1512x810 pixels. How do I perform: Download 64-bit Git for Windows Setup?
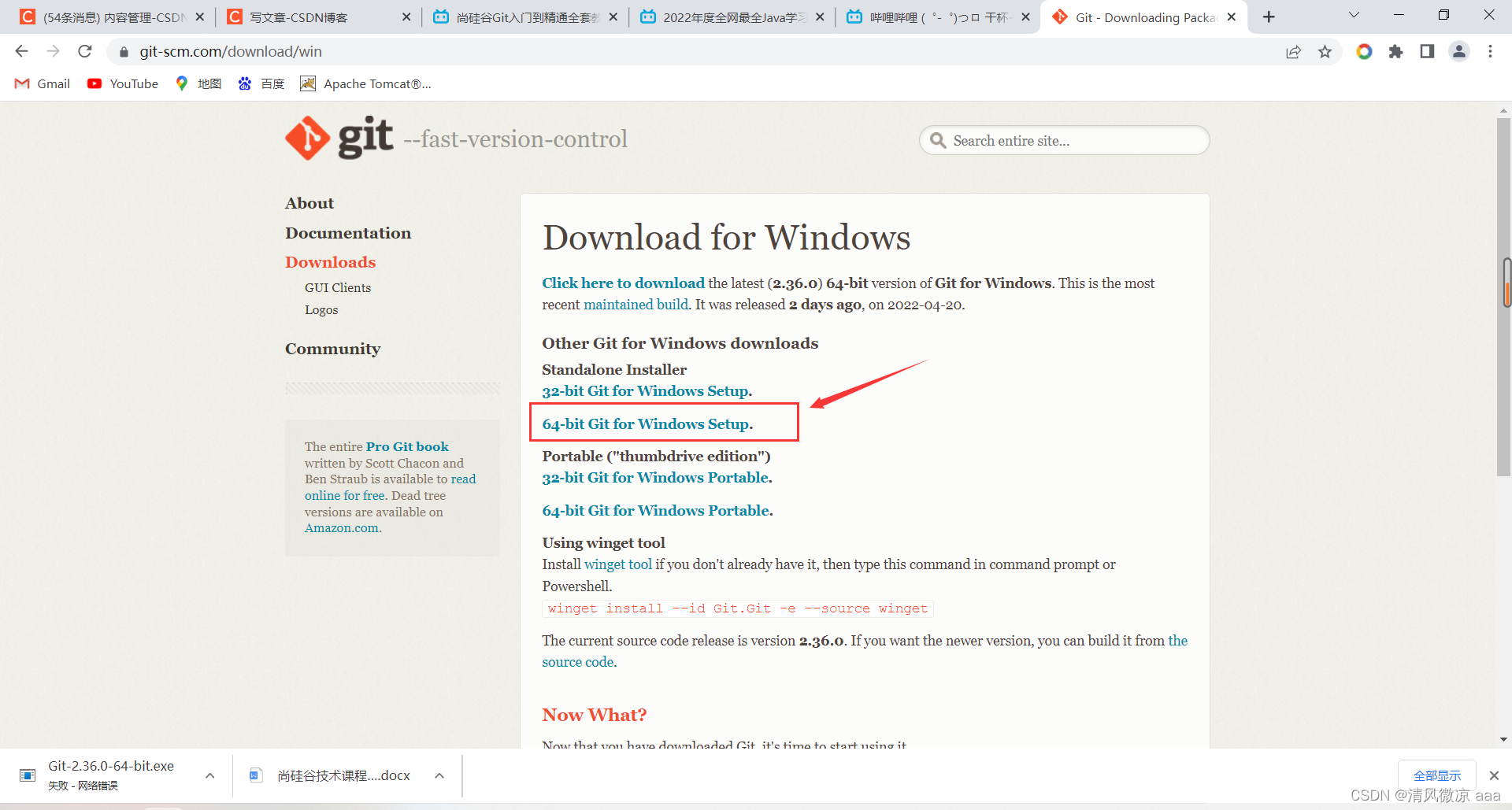point(647,424)
